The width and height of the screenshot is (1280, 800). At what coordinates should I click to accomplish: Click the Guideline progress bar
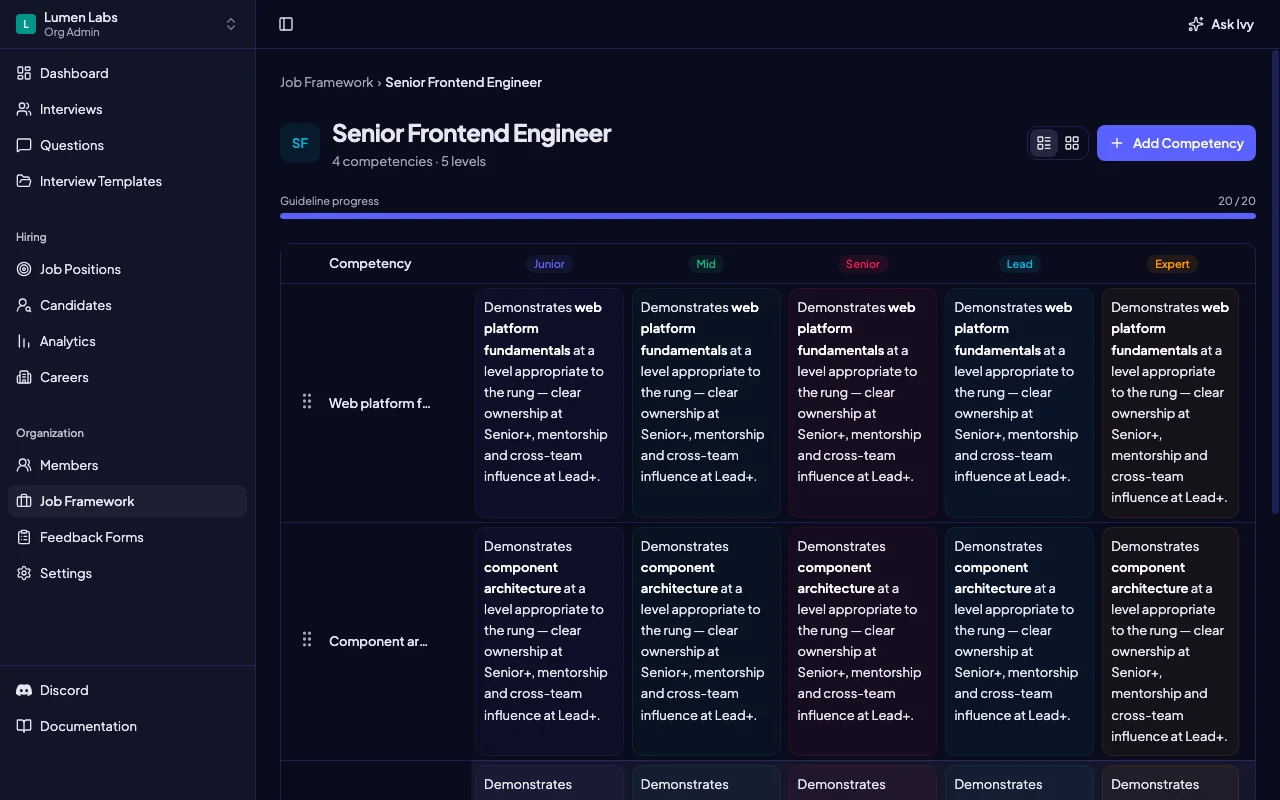[x=768, y=215]
